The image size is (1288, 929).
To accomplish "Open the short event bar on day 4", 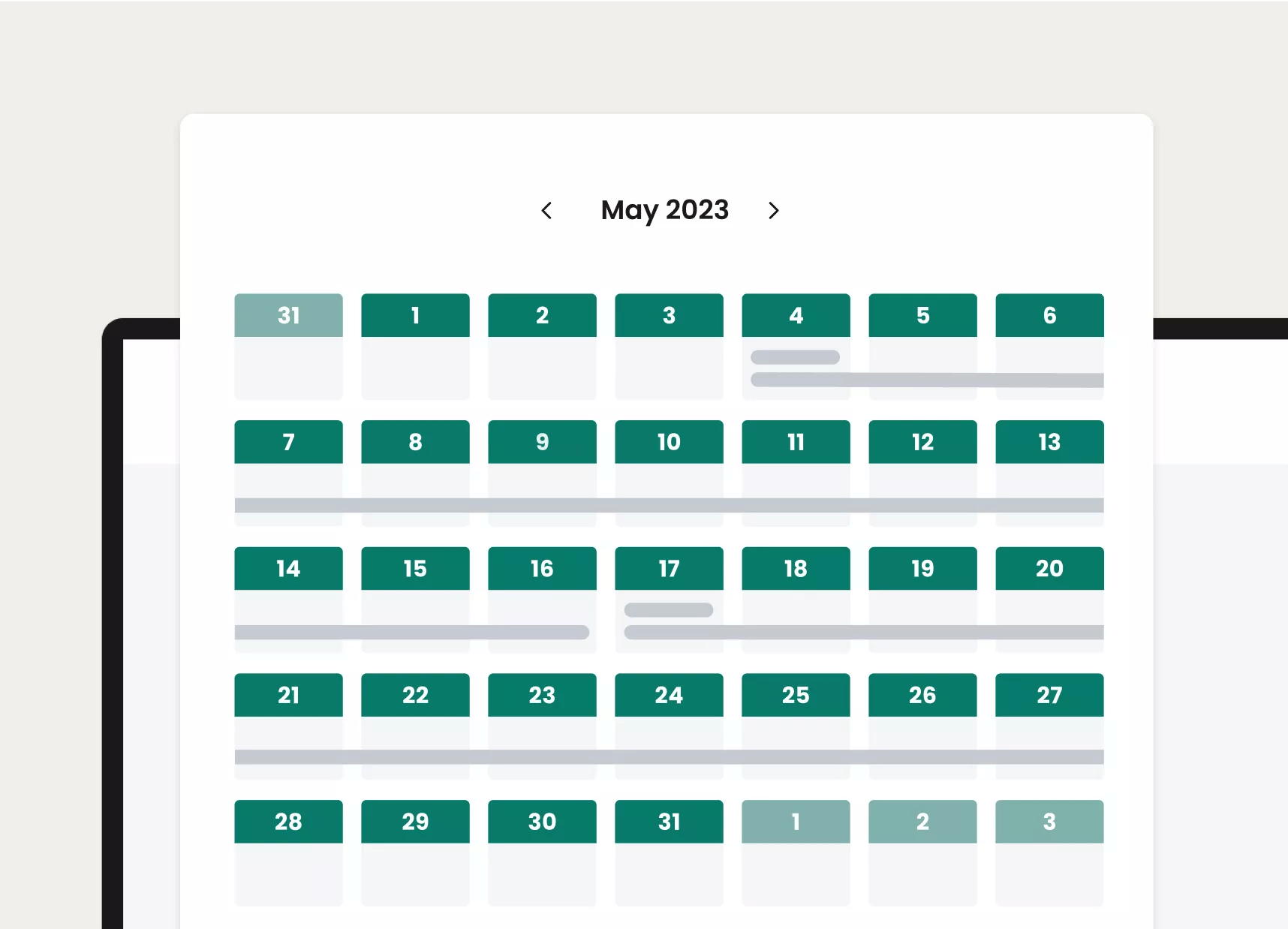I will pyautogui.click(x=795, y=357).
